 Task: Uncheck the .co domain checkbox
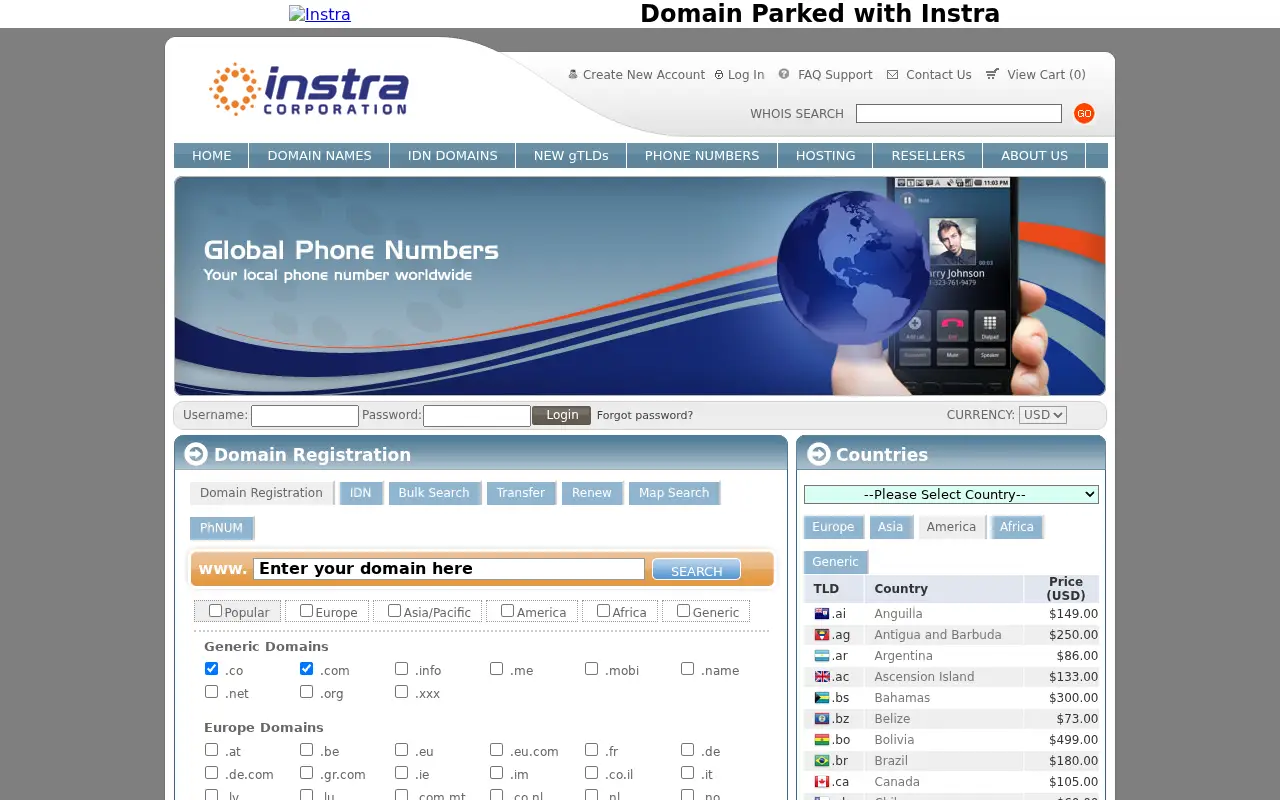(211, 669)
